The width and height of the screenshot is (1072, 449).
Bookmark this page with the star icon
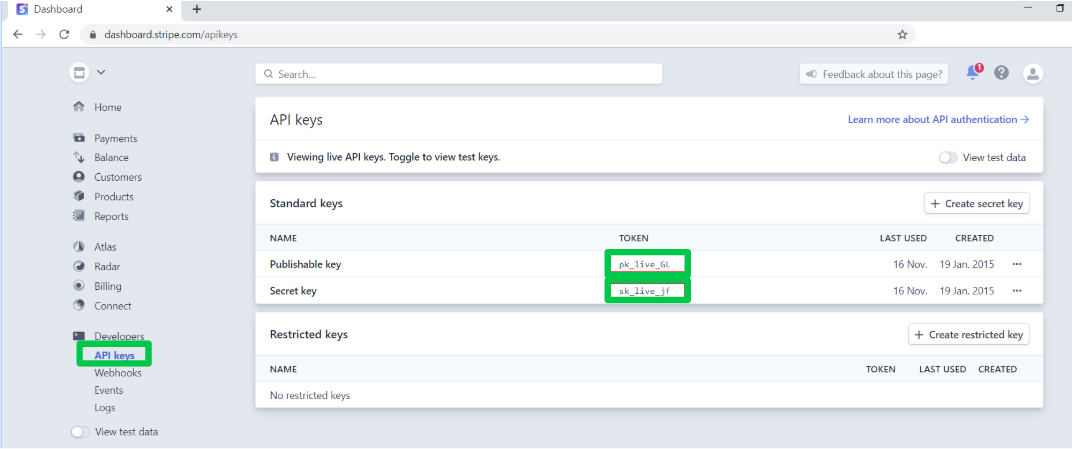tap(902, 34)
